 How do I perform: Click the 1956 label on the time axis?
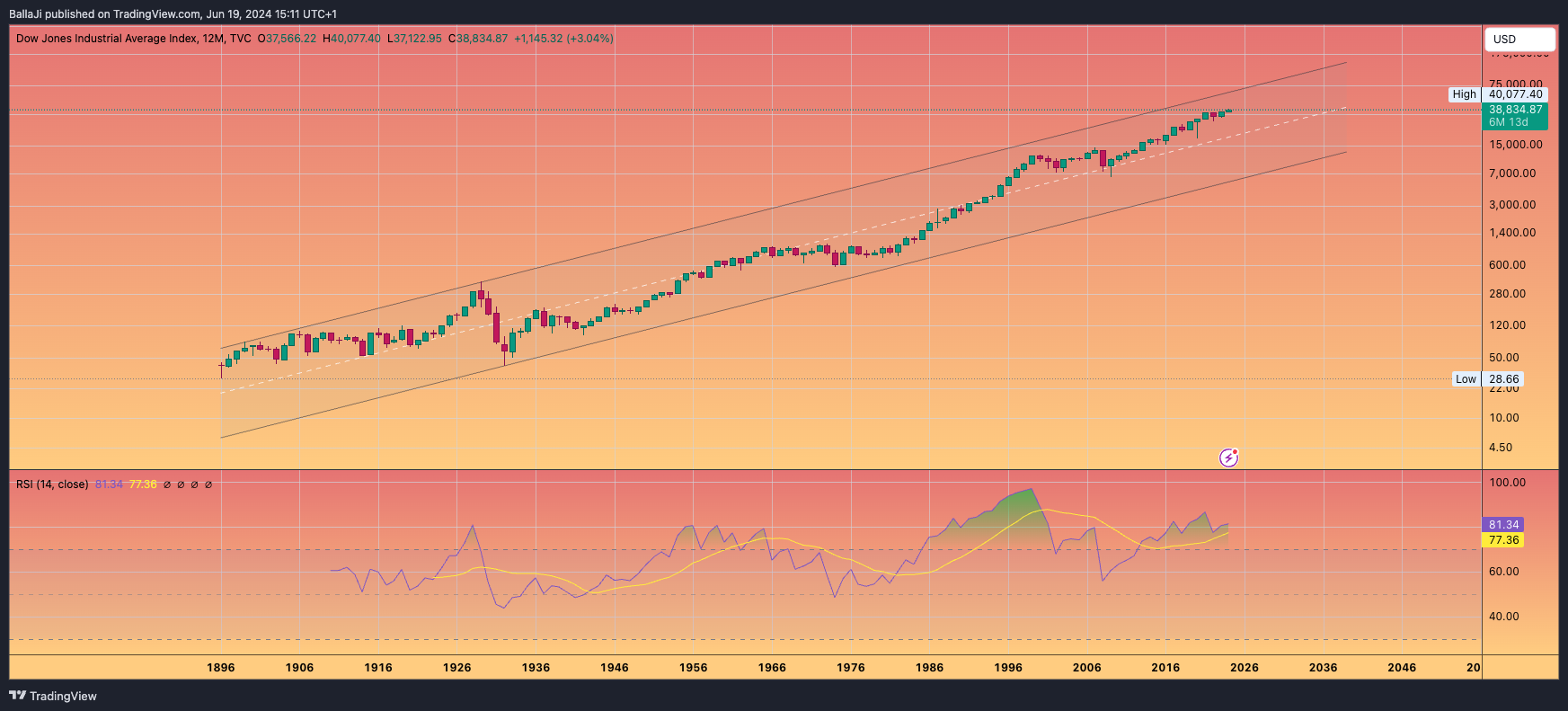click(694, 668)
